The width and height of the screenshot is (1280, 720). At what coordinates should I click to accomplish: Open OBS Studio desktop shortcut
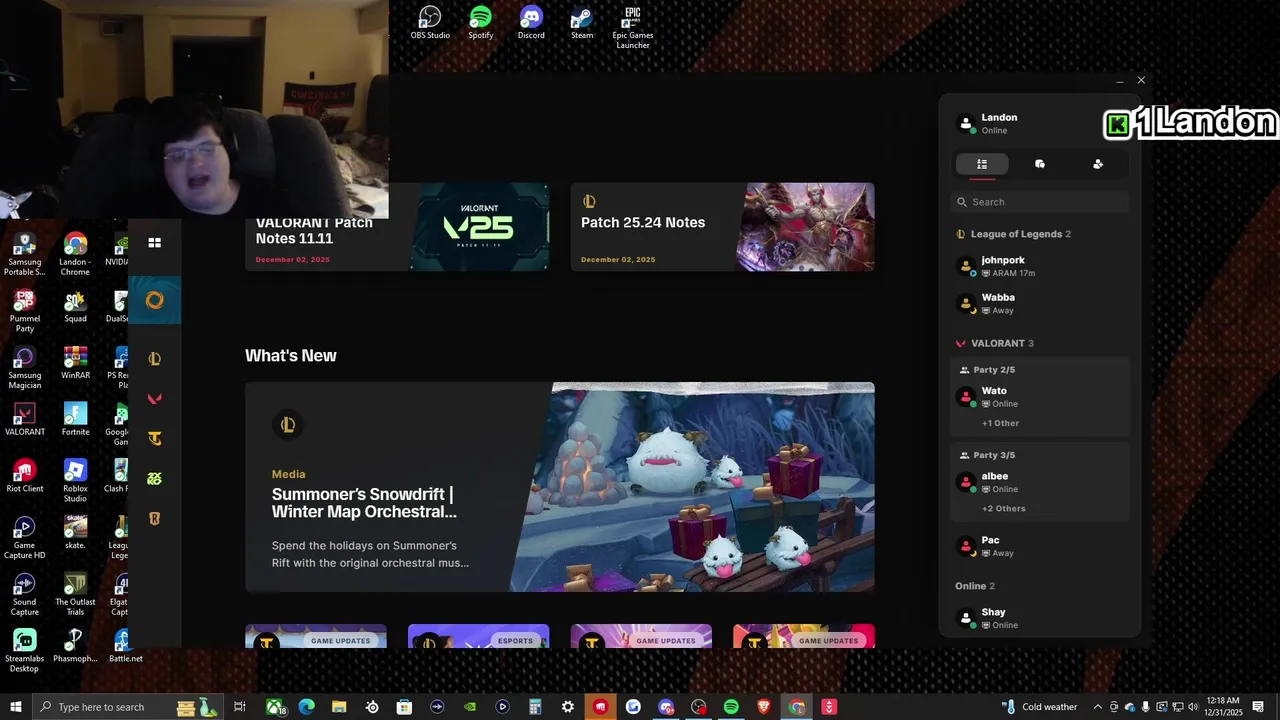[x=430, y=22]
